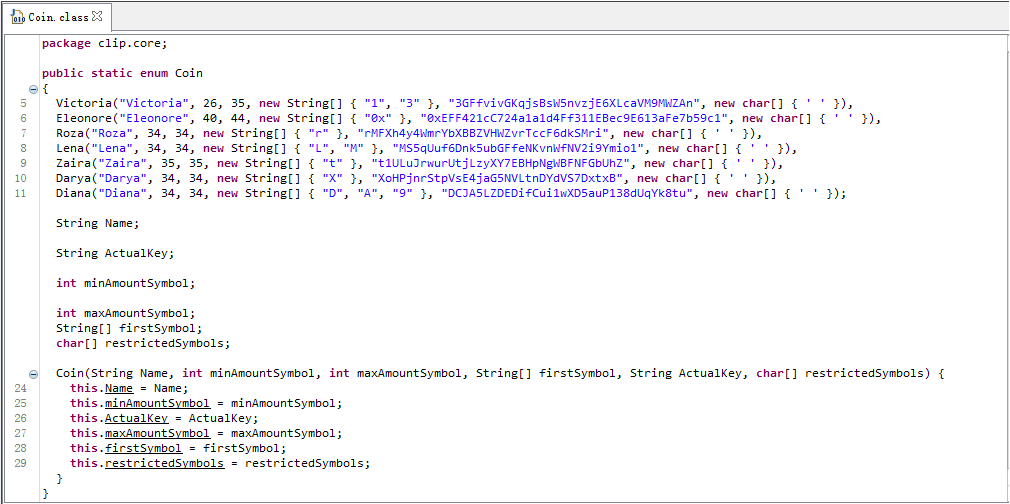Click the int minAmountSymbol field declaration
The width and height of the screenshot is (1010, 504).
point(126,283)
